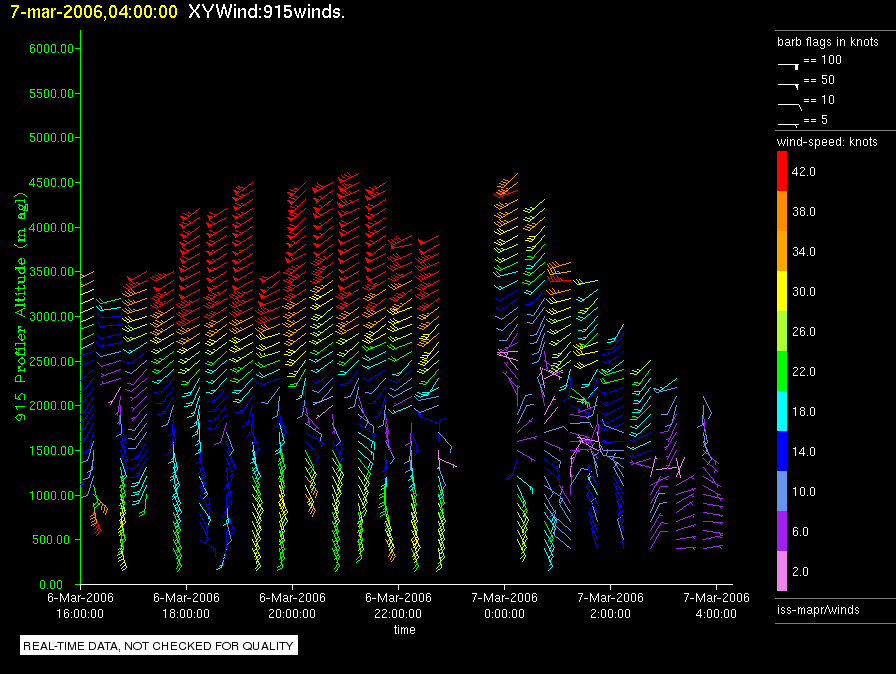This screenshot has height=674, width=896.
Task: Click the iss-mapr/winds label in legend
Action: pos(818,609)
